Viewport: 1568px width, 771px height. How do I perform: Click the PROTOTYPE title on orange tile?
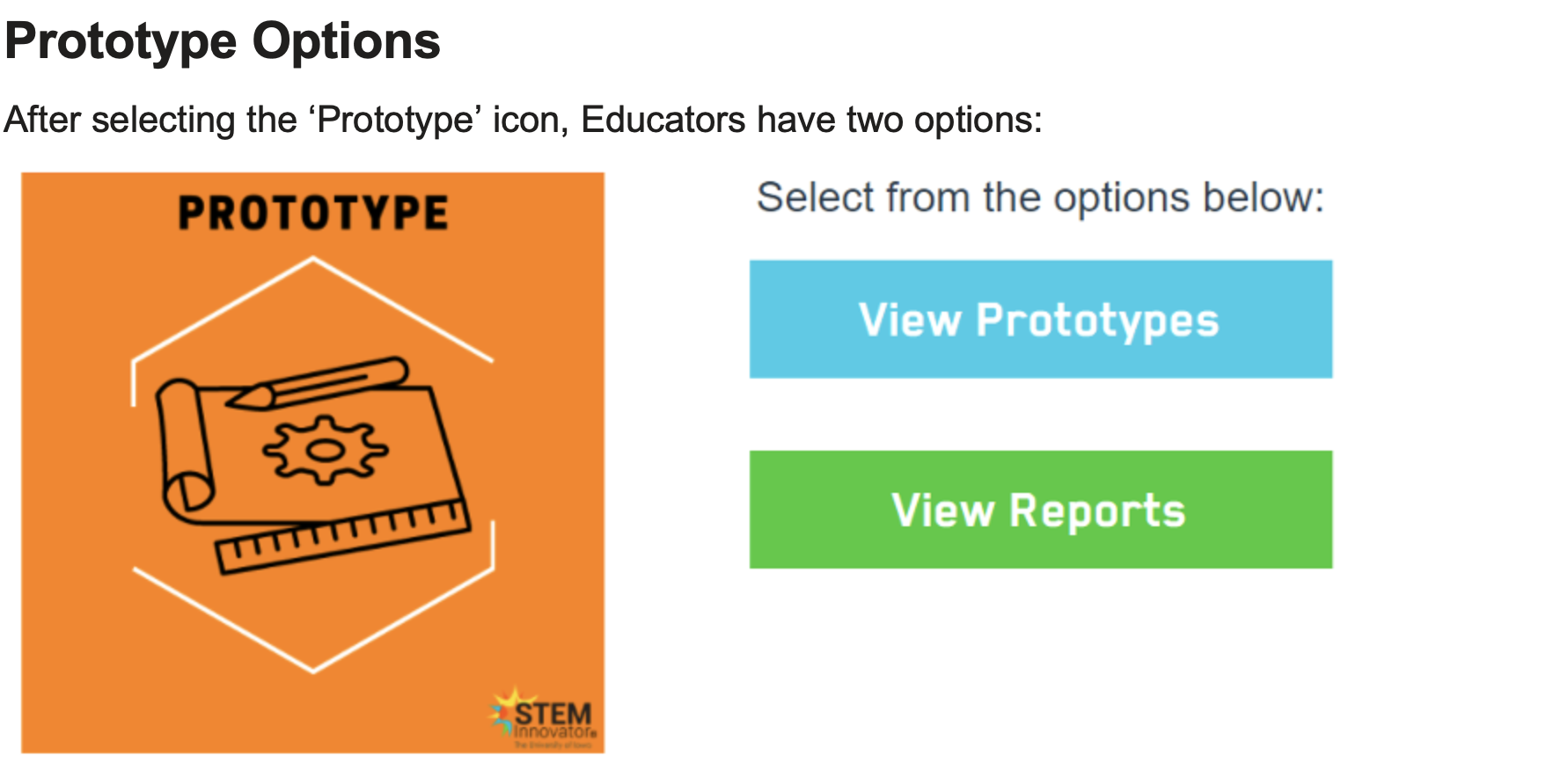tap(313, 213)
